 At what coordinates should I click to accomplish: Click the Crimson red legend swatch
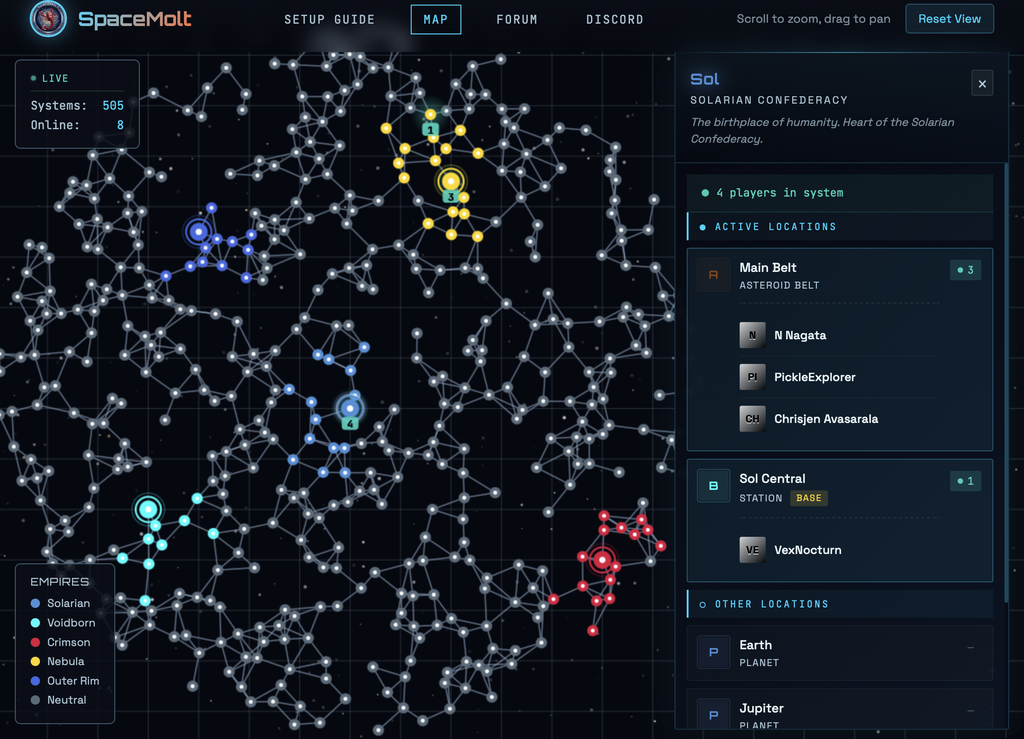[36, 642]
